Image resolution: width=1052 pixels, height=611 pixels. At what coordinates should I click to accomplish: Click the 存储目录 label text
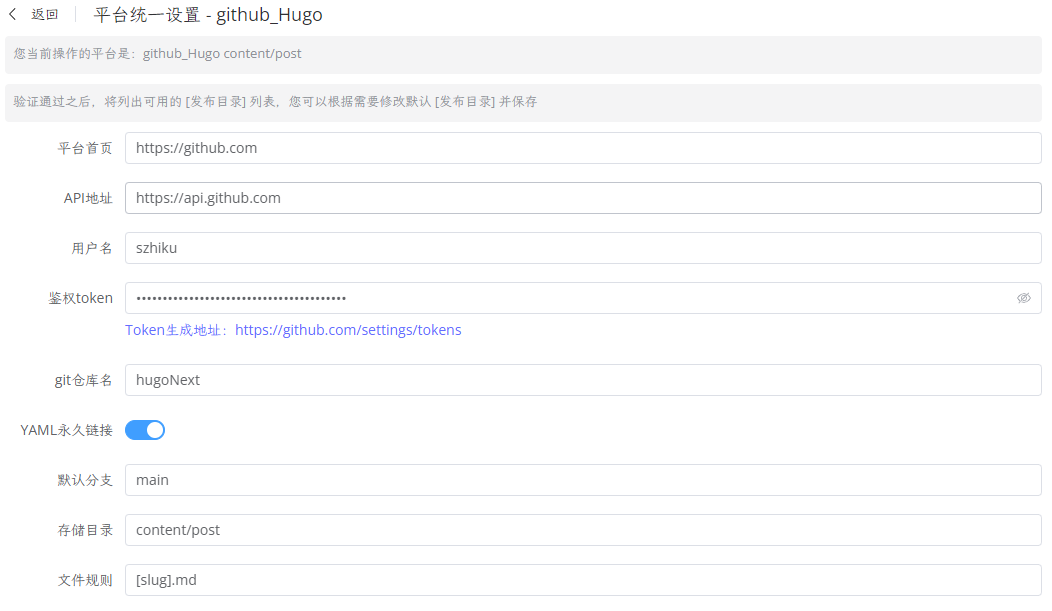[x=85, y=529]
